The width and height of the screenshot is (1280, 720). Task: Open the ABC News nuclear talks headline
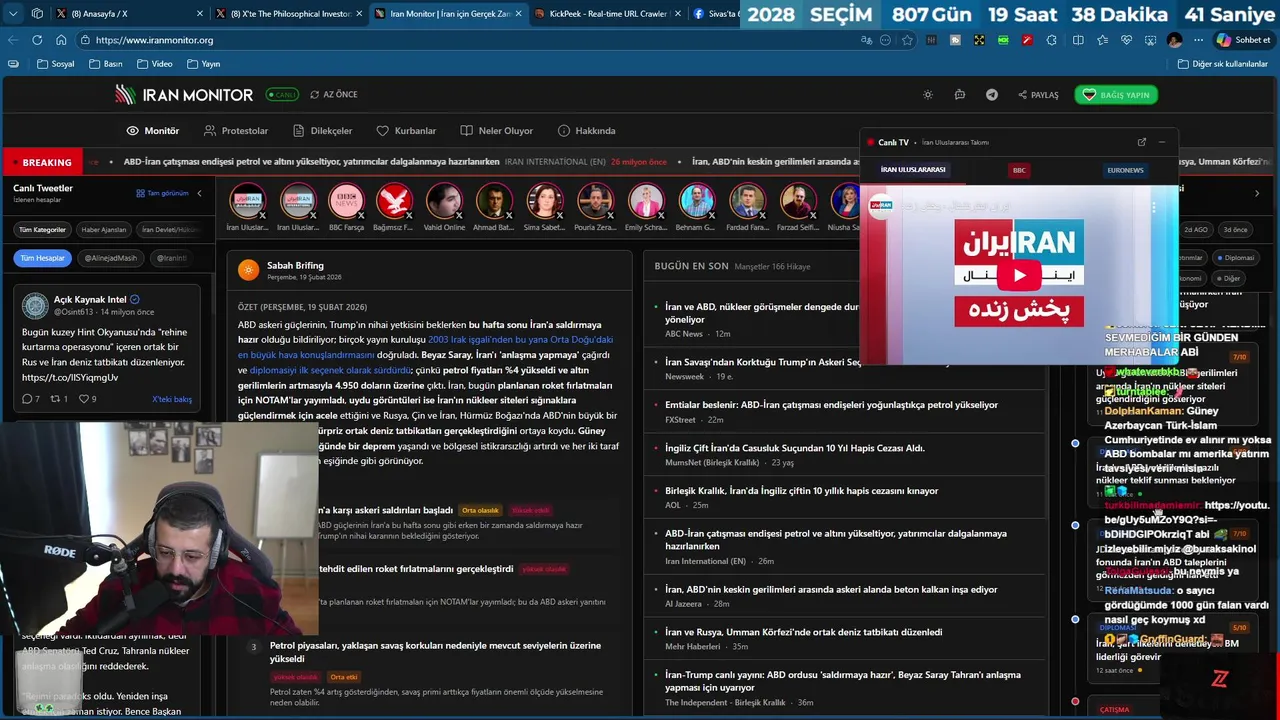point(762,313)
